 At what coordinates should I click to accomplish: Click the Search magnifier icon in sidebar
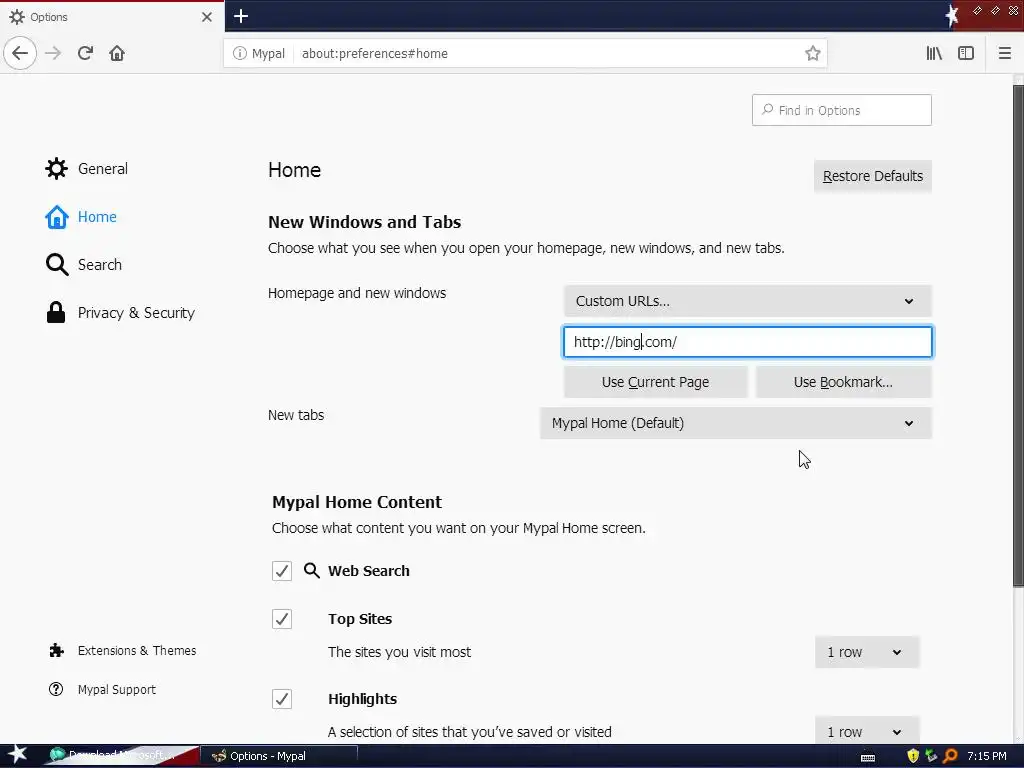[x=57, y=264]
